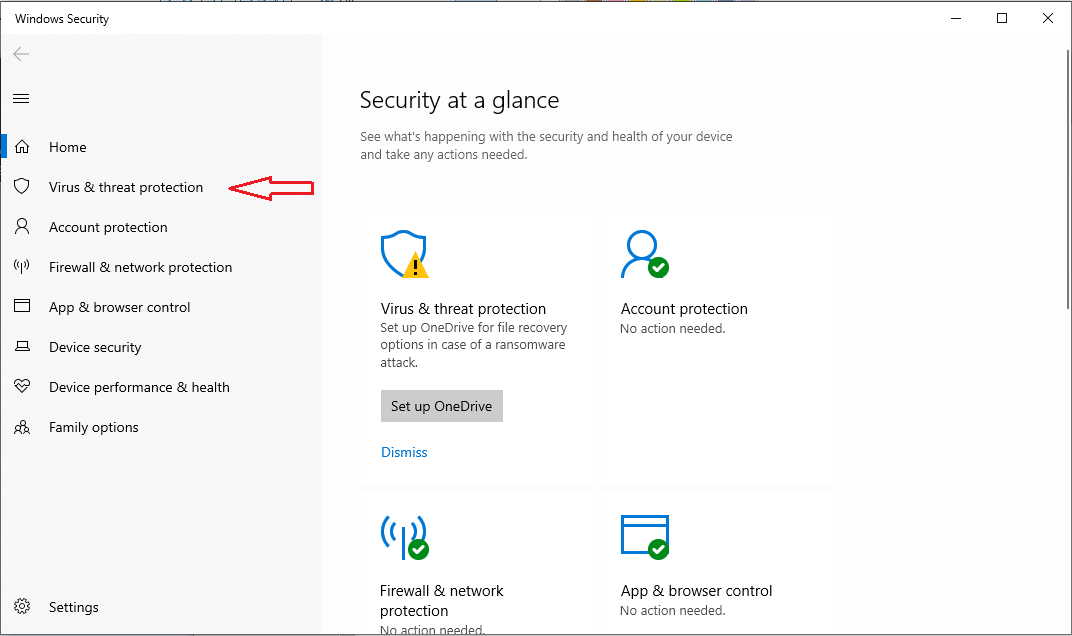The image size is (1072, 636).
Task: Click the large Firewall antenna icon
Action: (405, 538)
